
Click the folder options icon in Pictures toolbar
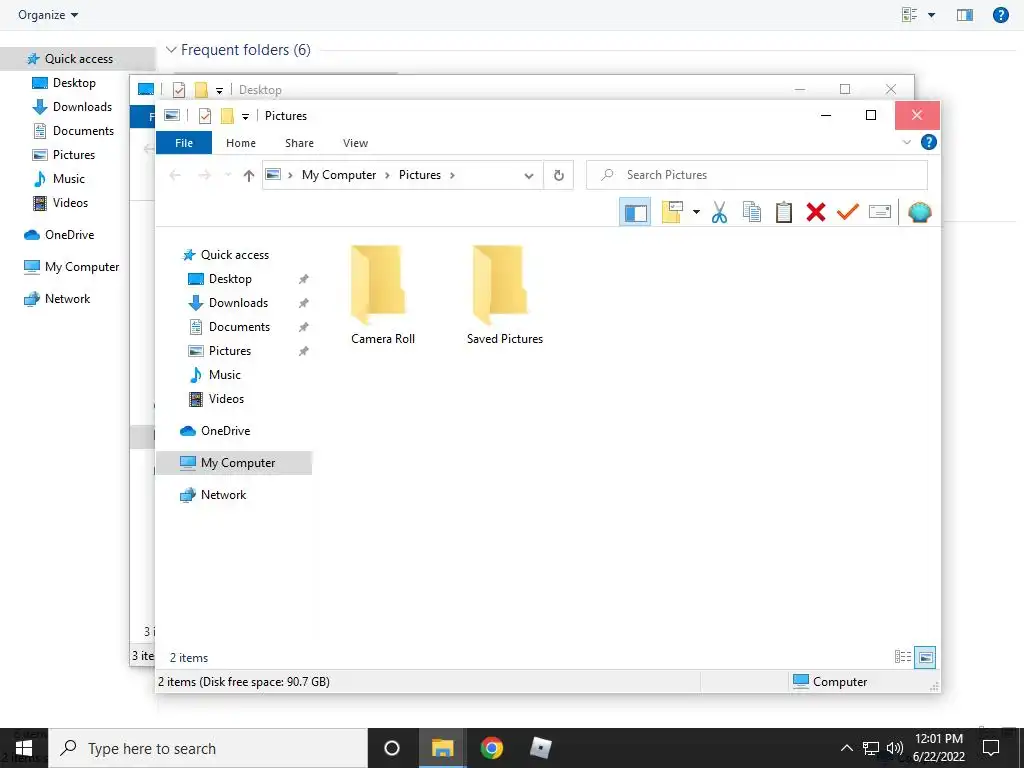tap(672, 212)
